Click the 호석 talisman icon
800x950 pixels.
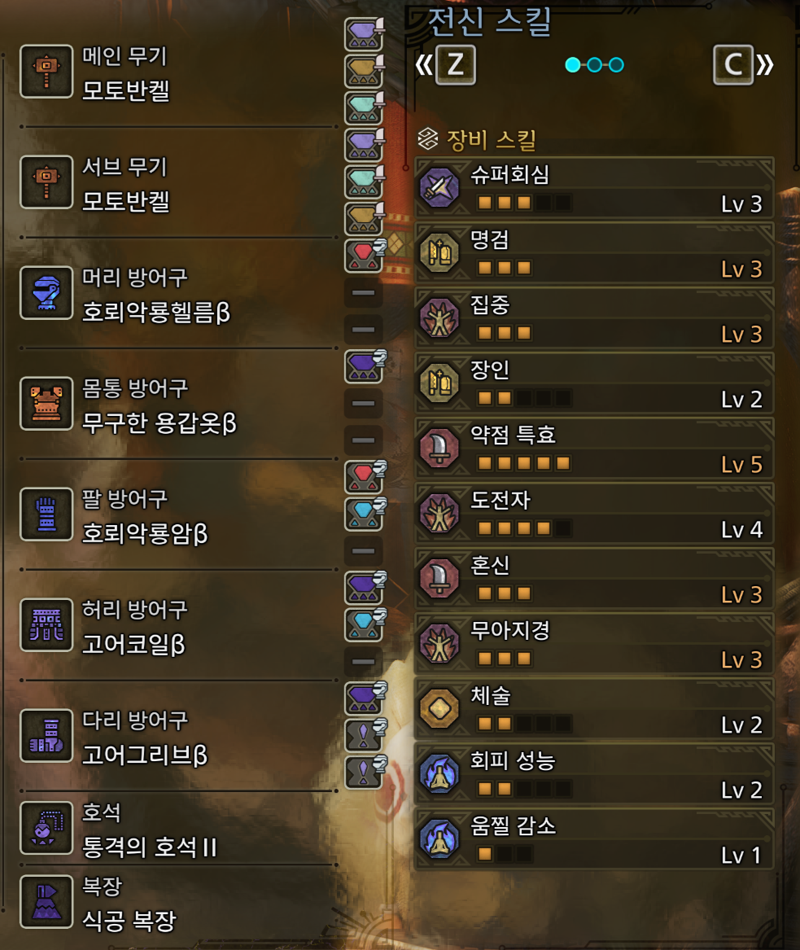[47, 828]
